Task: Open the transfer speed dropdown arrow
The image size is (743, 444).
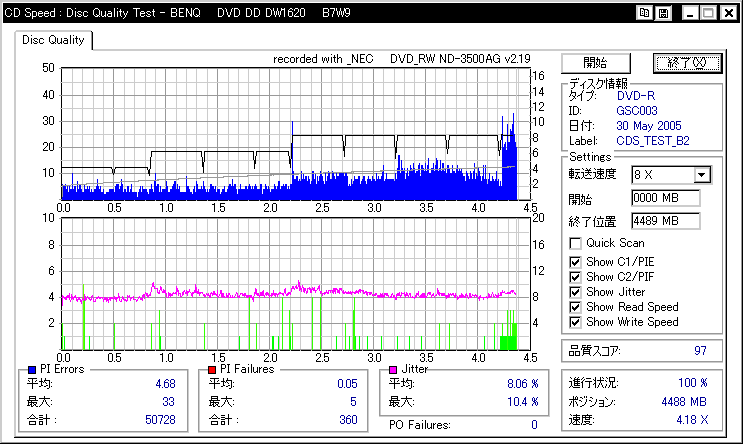Action: [702, 175]
